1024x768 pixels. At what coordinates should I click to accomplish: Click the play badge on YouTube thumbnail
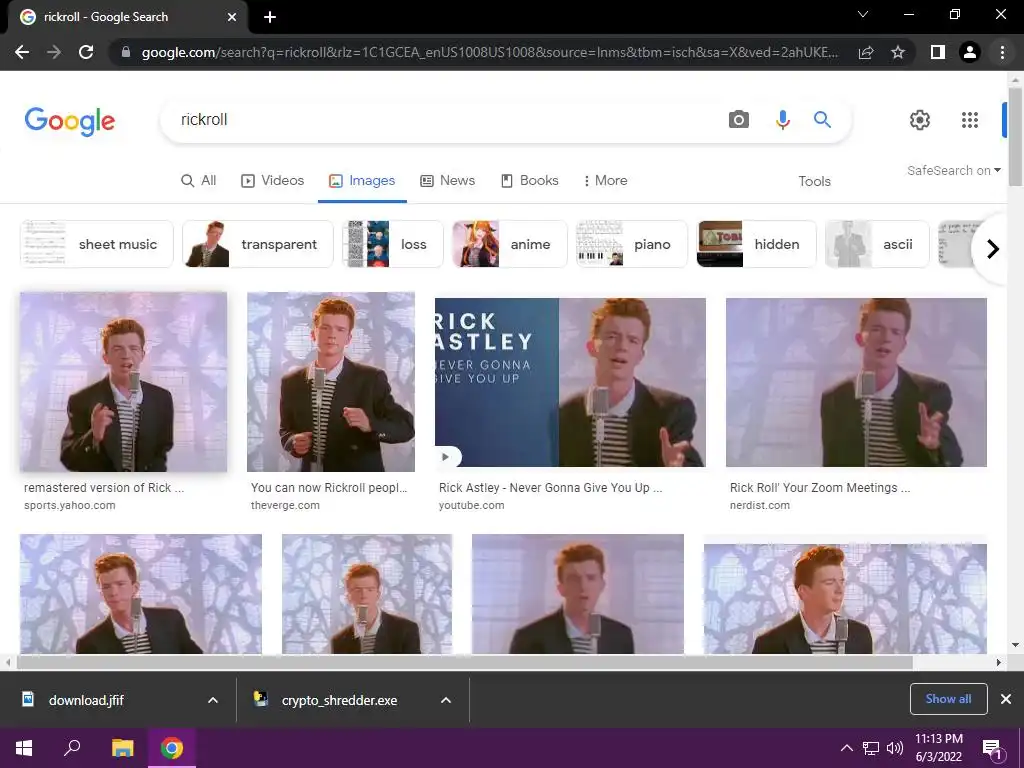(x=447, y=456)
